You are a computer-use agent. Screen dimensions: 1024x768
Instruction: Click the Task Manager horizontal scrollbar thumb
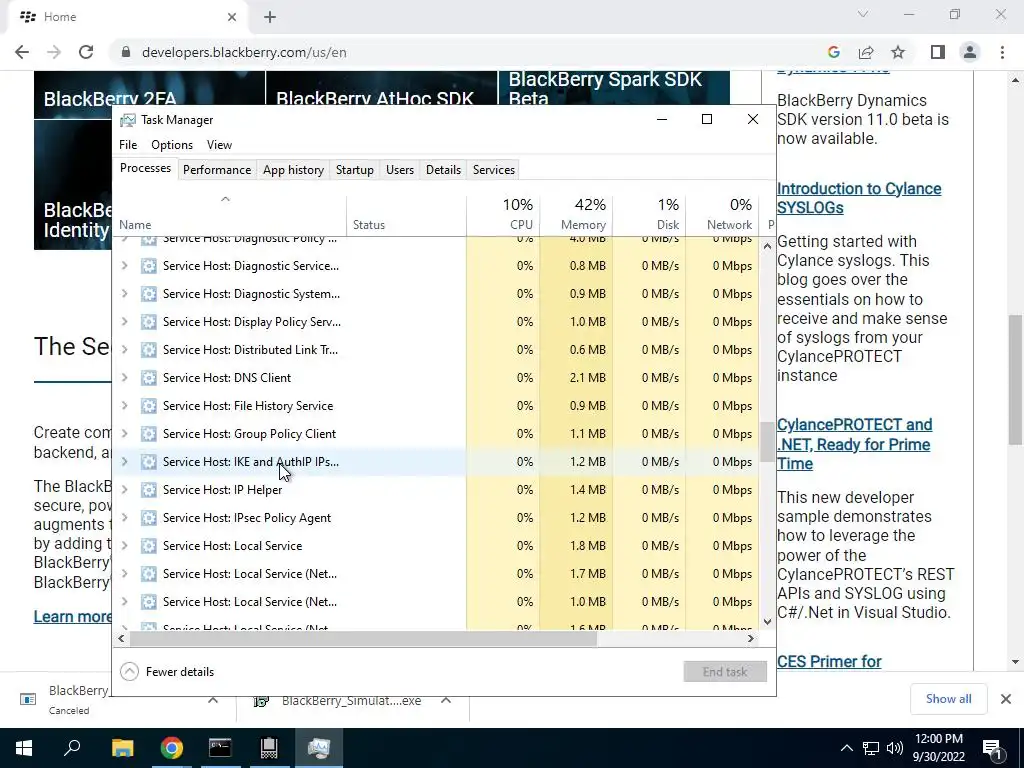point(363,638)
